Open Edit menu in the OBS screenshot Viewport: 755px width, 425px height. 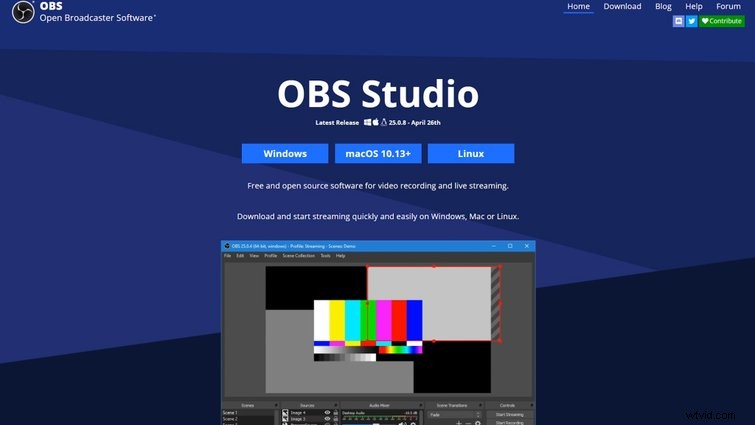pyautogui.click(x=240, y=256)
